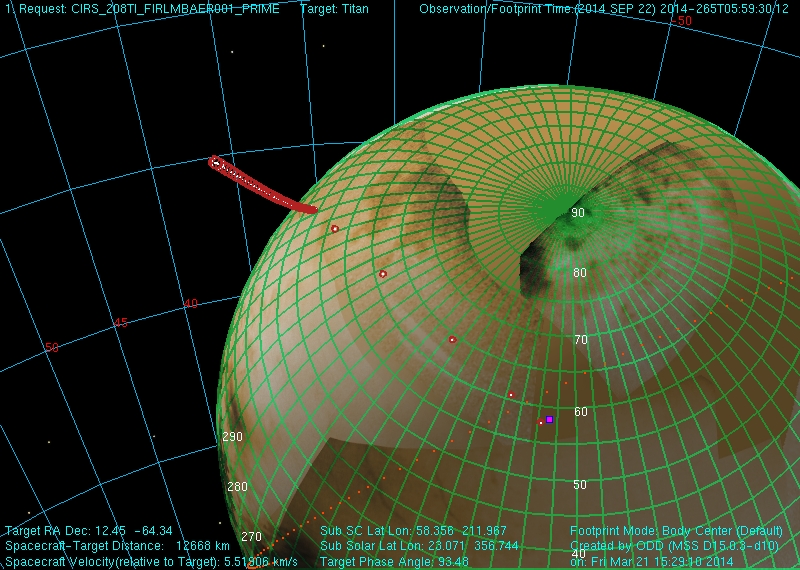Click the '80' latitude label
The width and height of the screenshot is (800, 570).
(580, 273)
